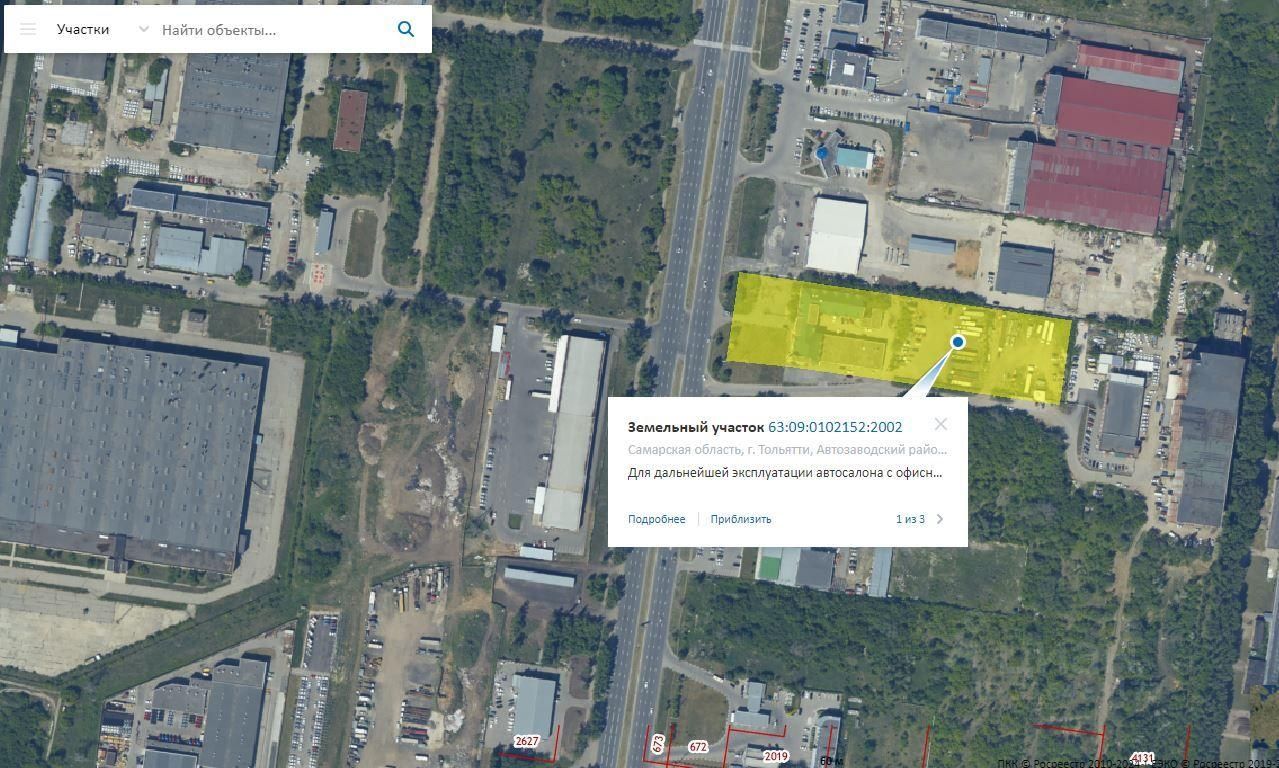Show next result after '1 из 3'
Screen dimensions: 1279x768
940,519
